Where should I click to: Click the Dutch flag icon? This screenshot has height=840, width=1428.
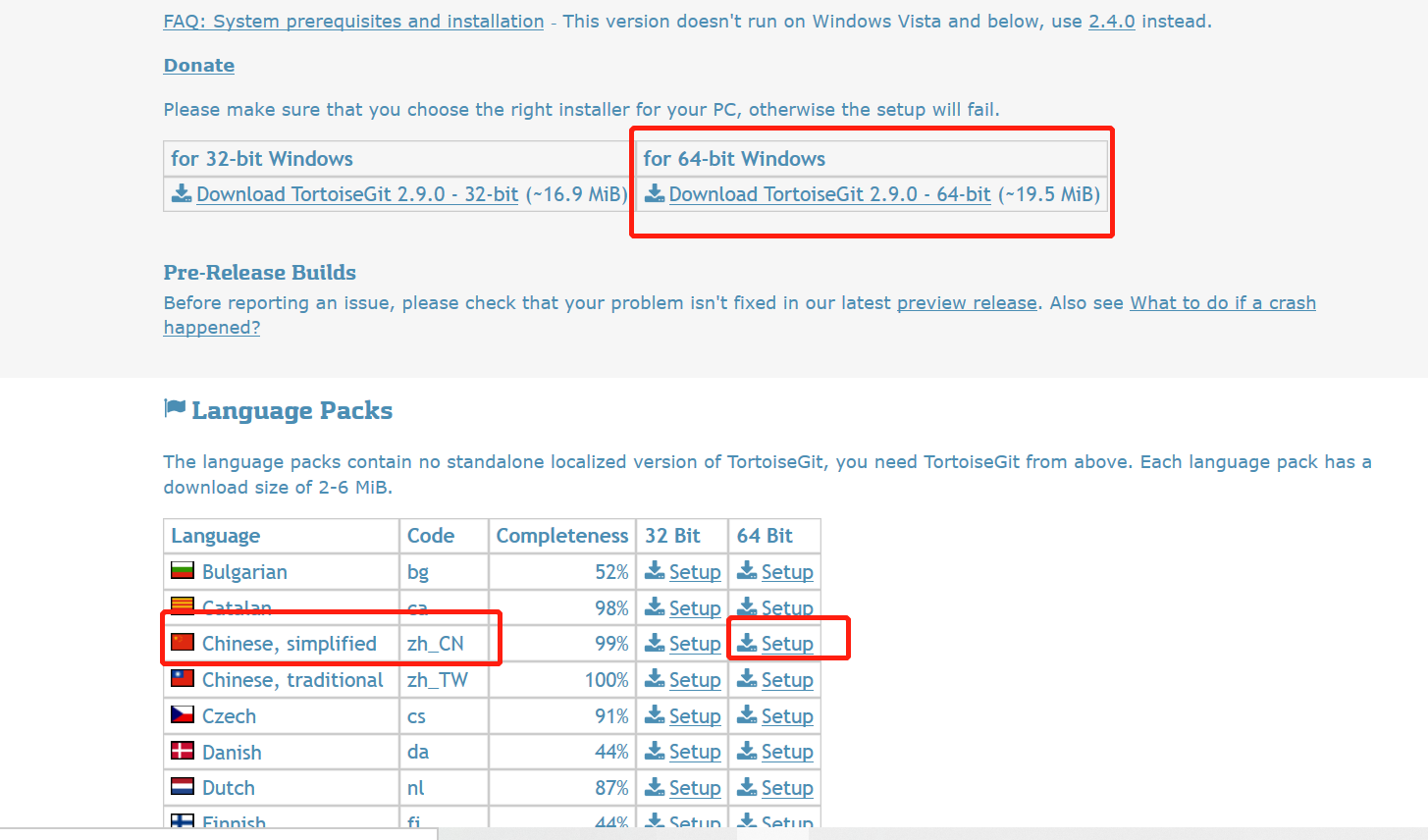coord(183,786)
